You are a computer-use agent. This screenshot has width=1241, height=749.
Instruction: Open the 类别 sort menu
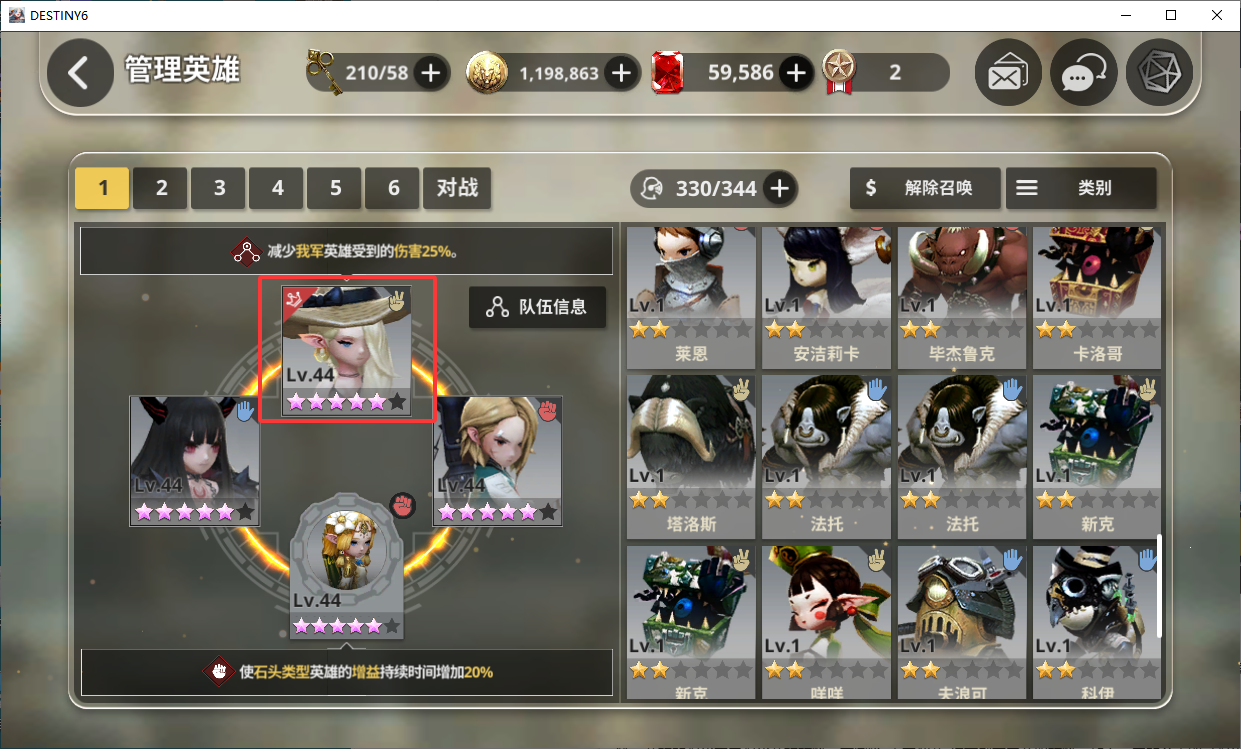[x=1080, y=188]
